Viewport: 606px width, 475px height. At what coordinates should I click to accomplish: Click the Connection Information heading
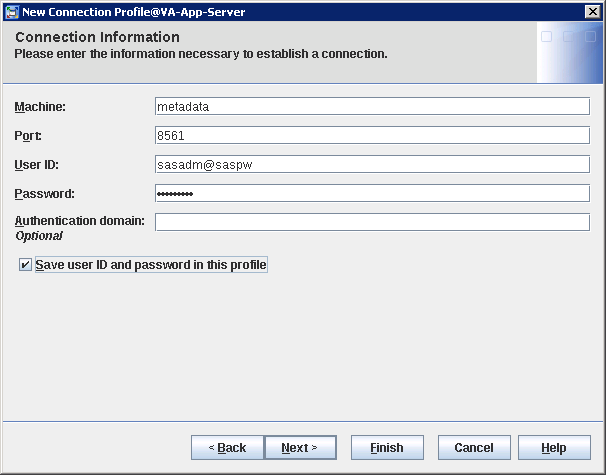point(98,37)
